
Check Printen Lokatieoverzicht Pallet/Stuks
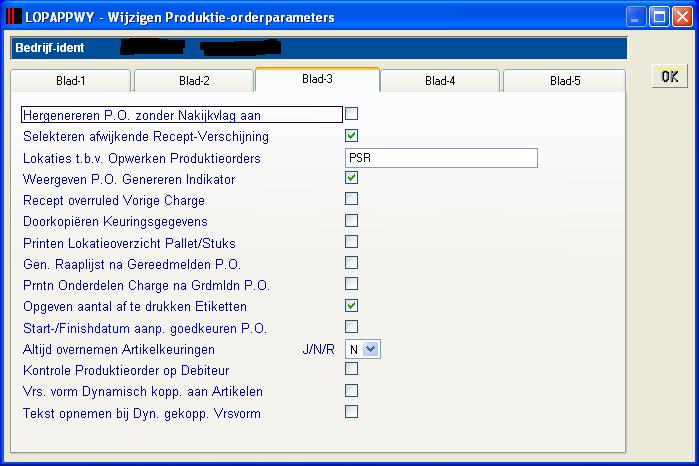(351, 241)
